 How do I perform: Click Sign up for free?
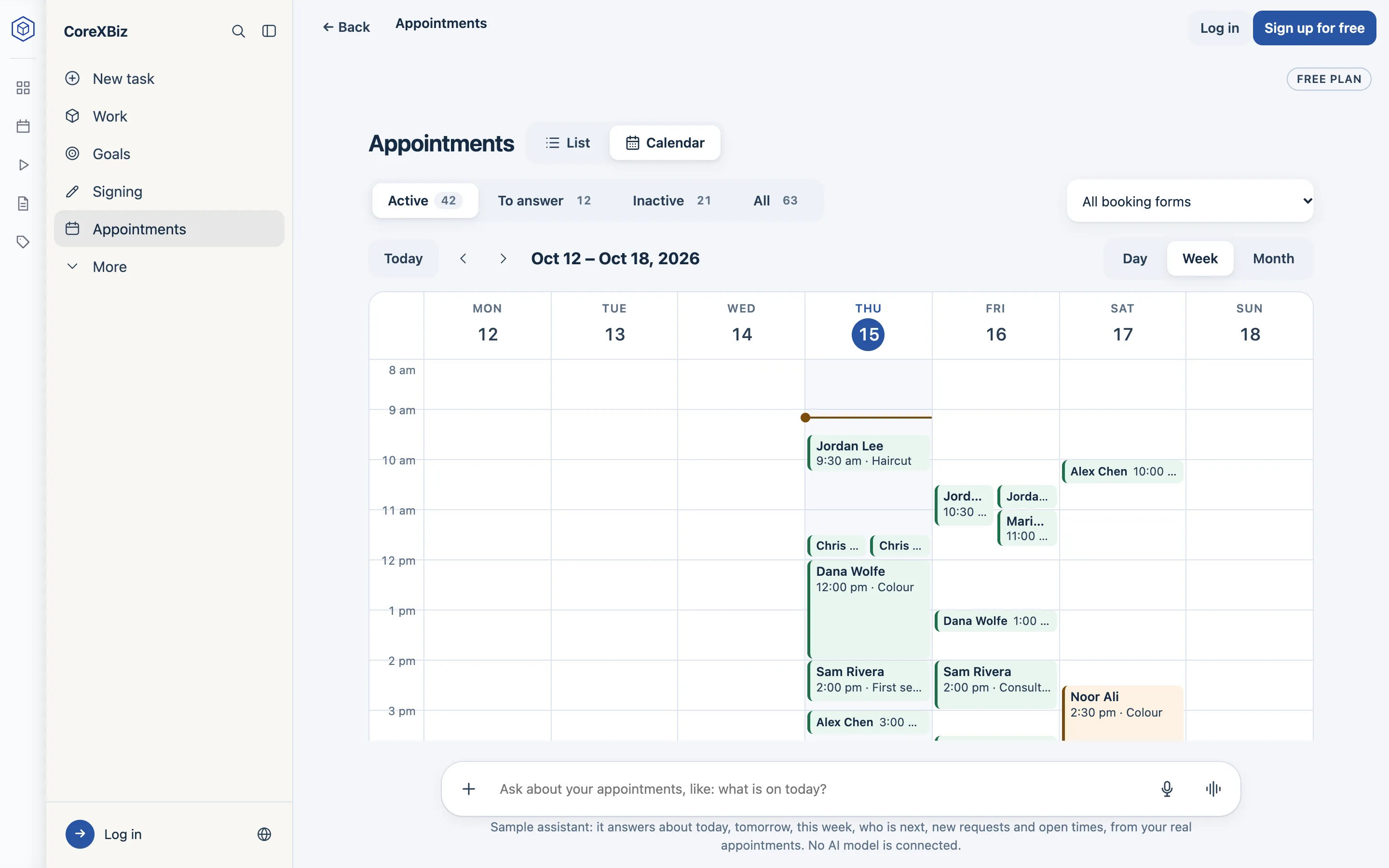(x=1314, y=27)
